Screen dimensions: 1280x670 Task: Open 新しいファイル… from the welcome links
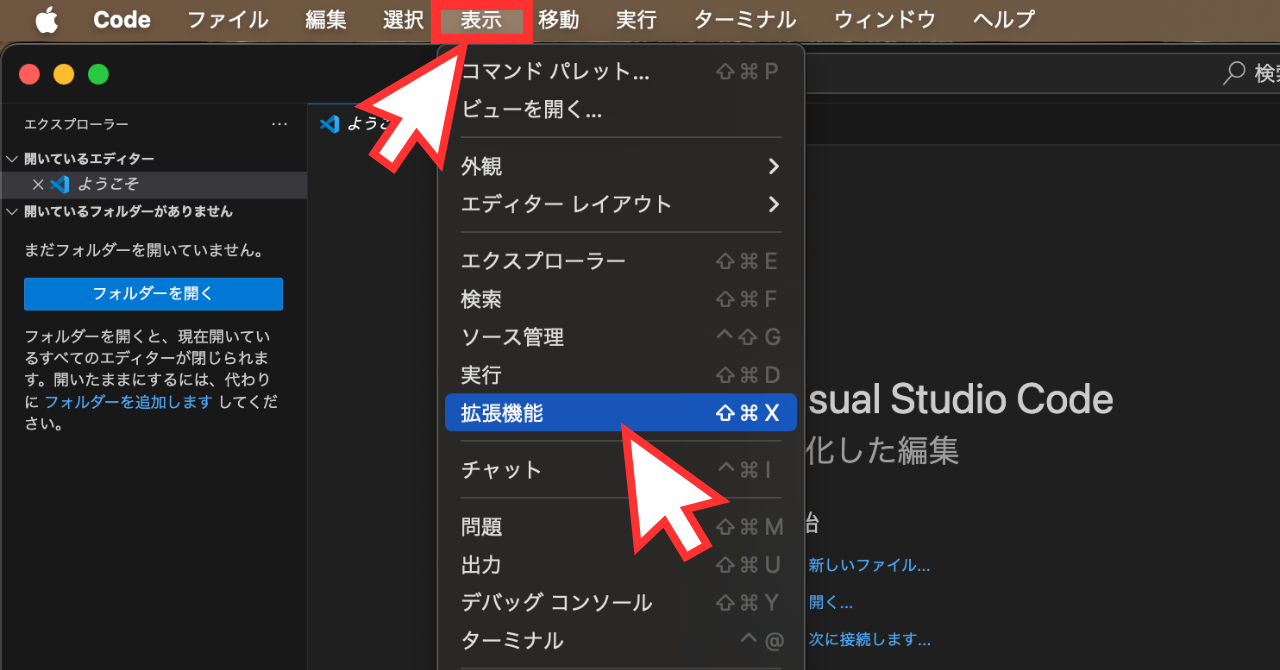click(869, 564)
